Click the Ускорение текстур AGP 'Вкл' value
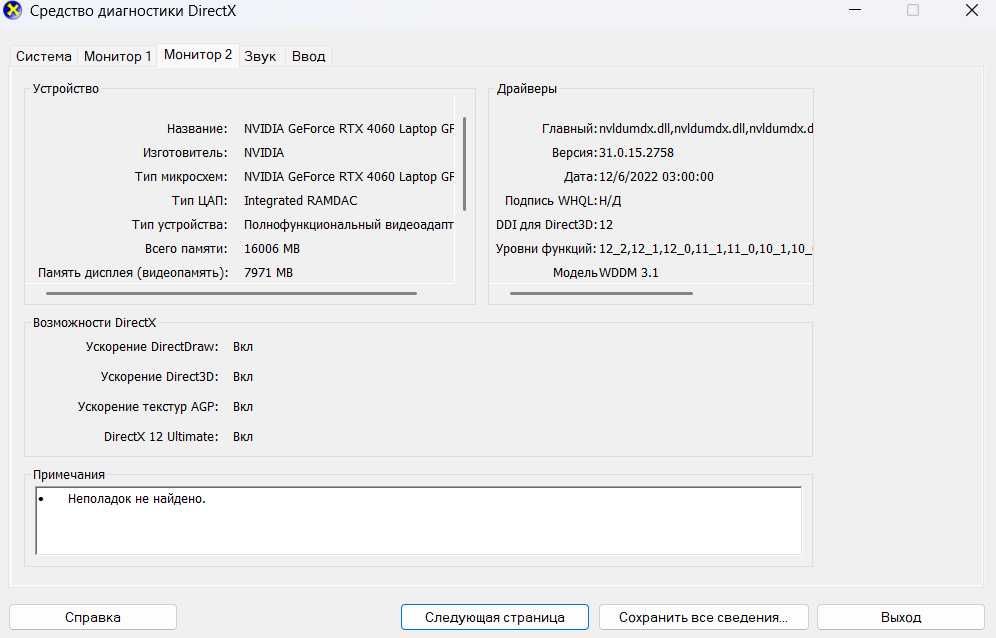 pyautogui.click(x=243, y=407)
